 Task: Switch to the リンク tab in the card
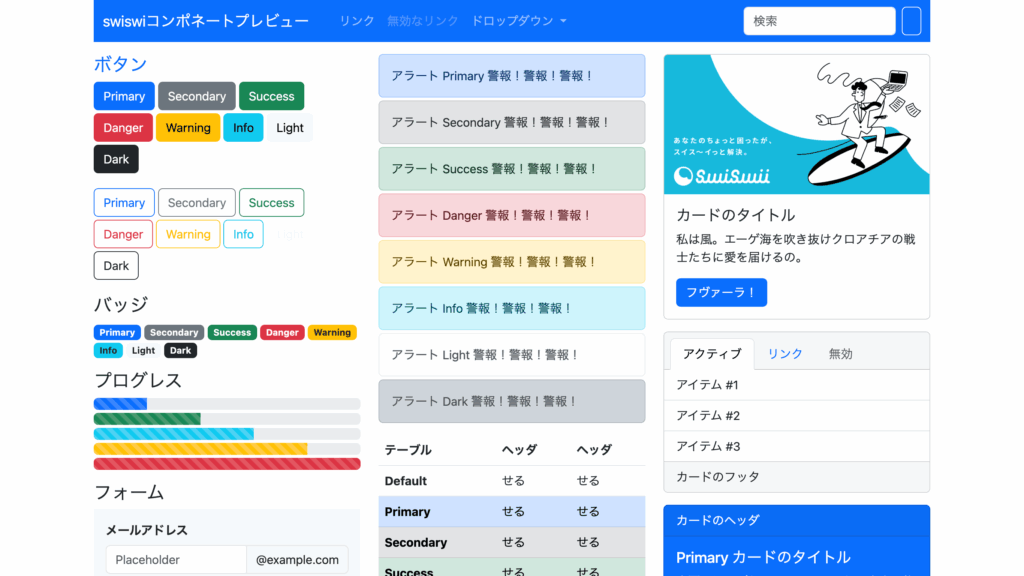click(785, 354)
